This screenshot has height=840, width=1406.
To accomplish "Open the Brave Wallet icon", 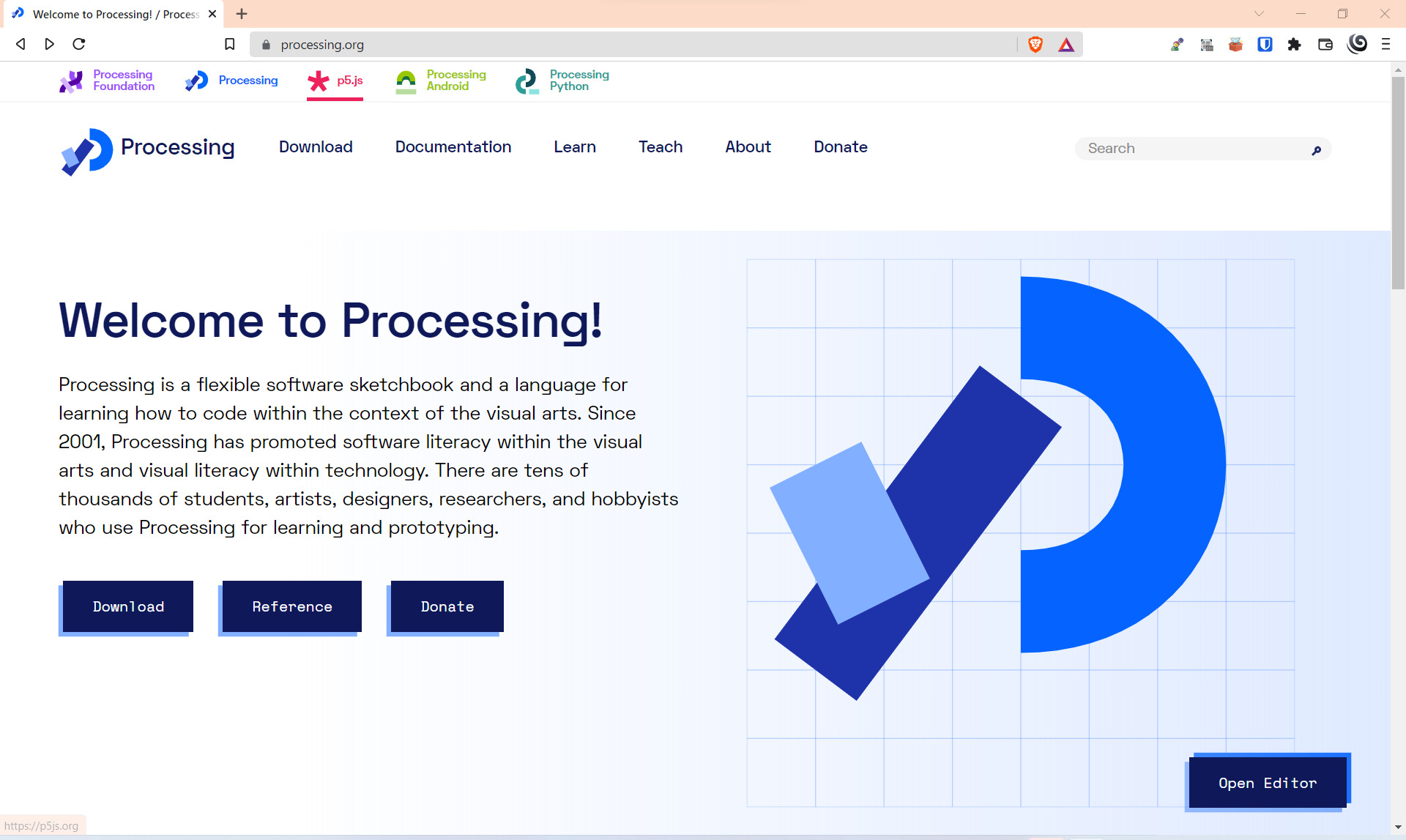I will (x=1325, y=45).
